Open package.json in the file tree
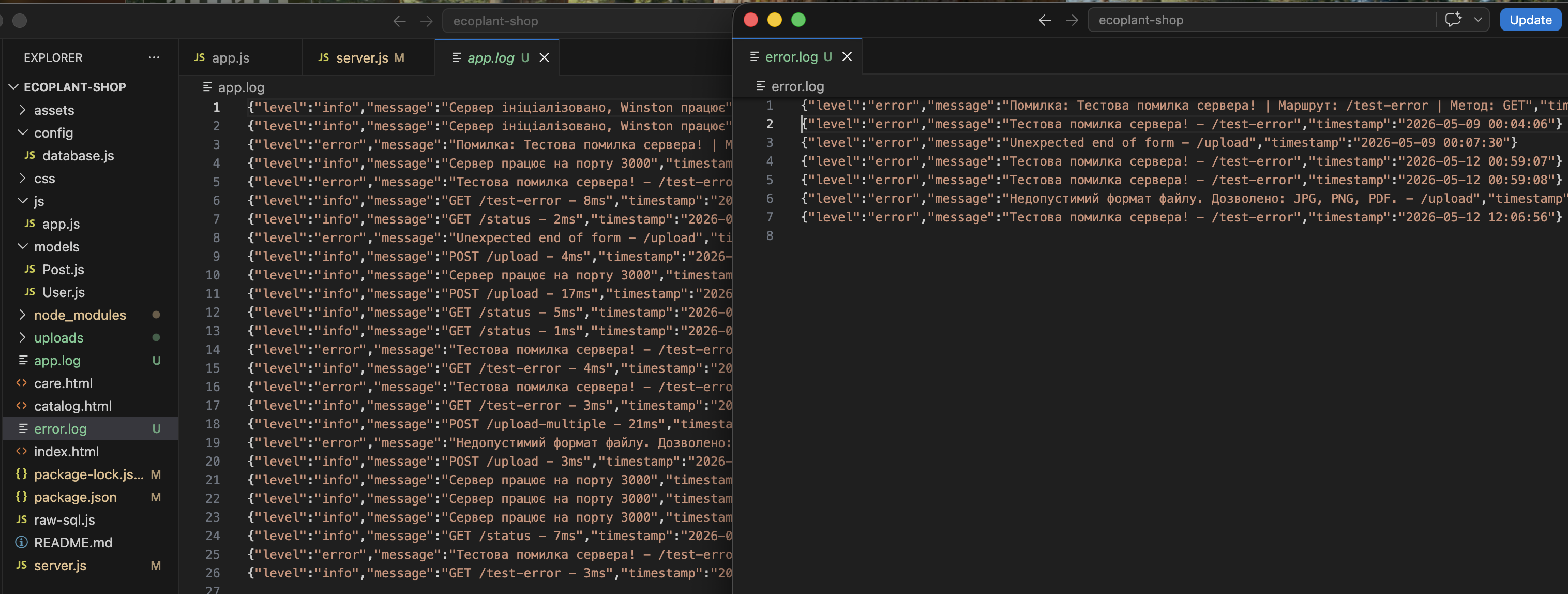 tap(75, 497)
